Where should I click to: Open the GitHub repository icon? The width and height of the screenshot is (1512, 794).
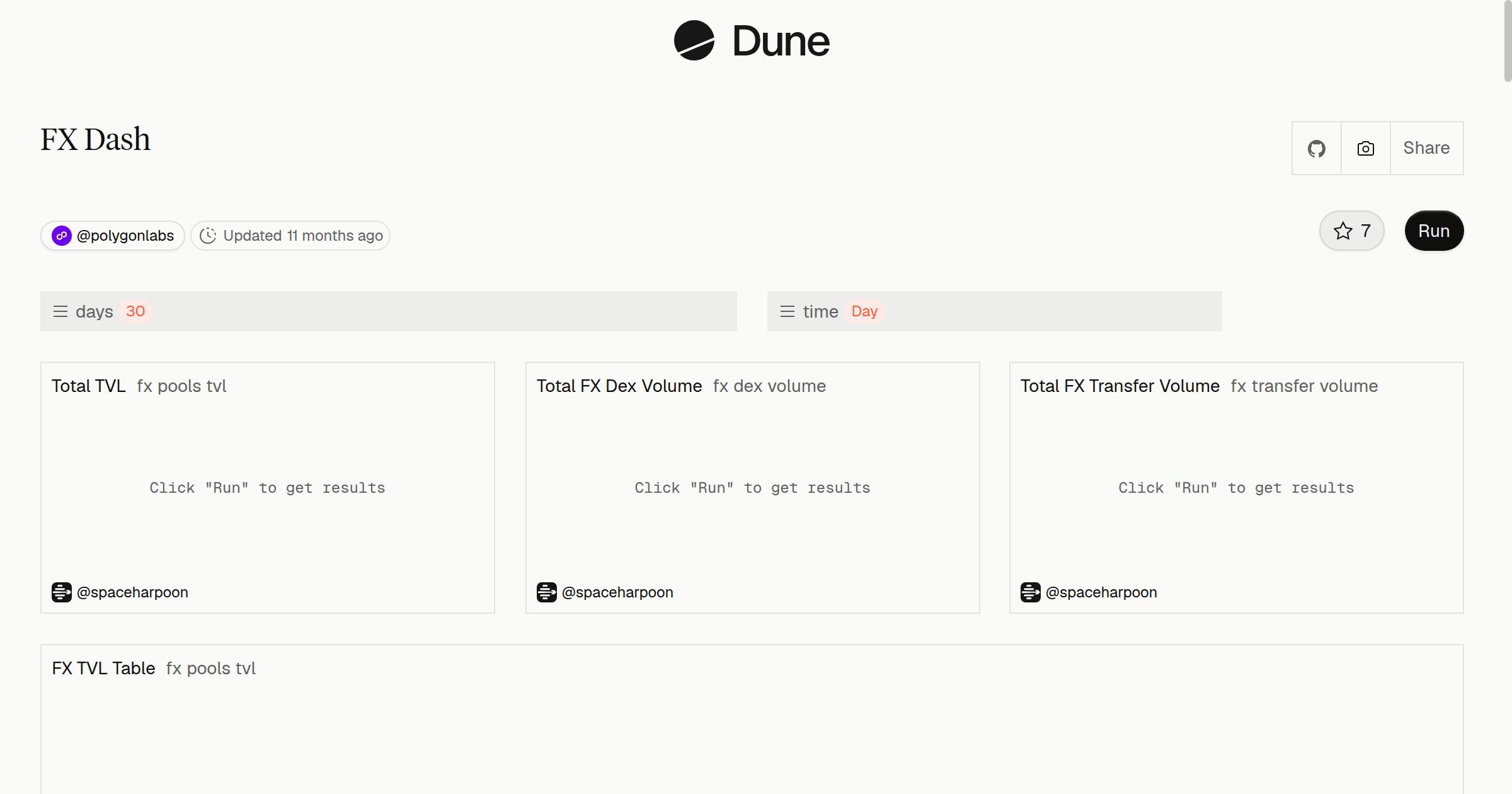coord(1316,148)
